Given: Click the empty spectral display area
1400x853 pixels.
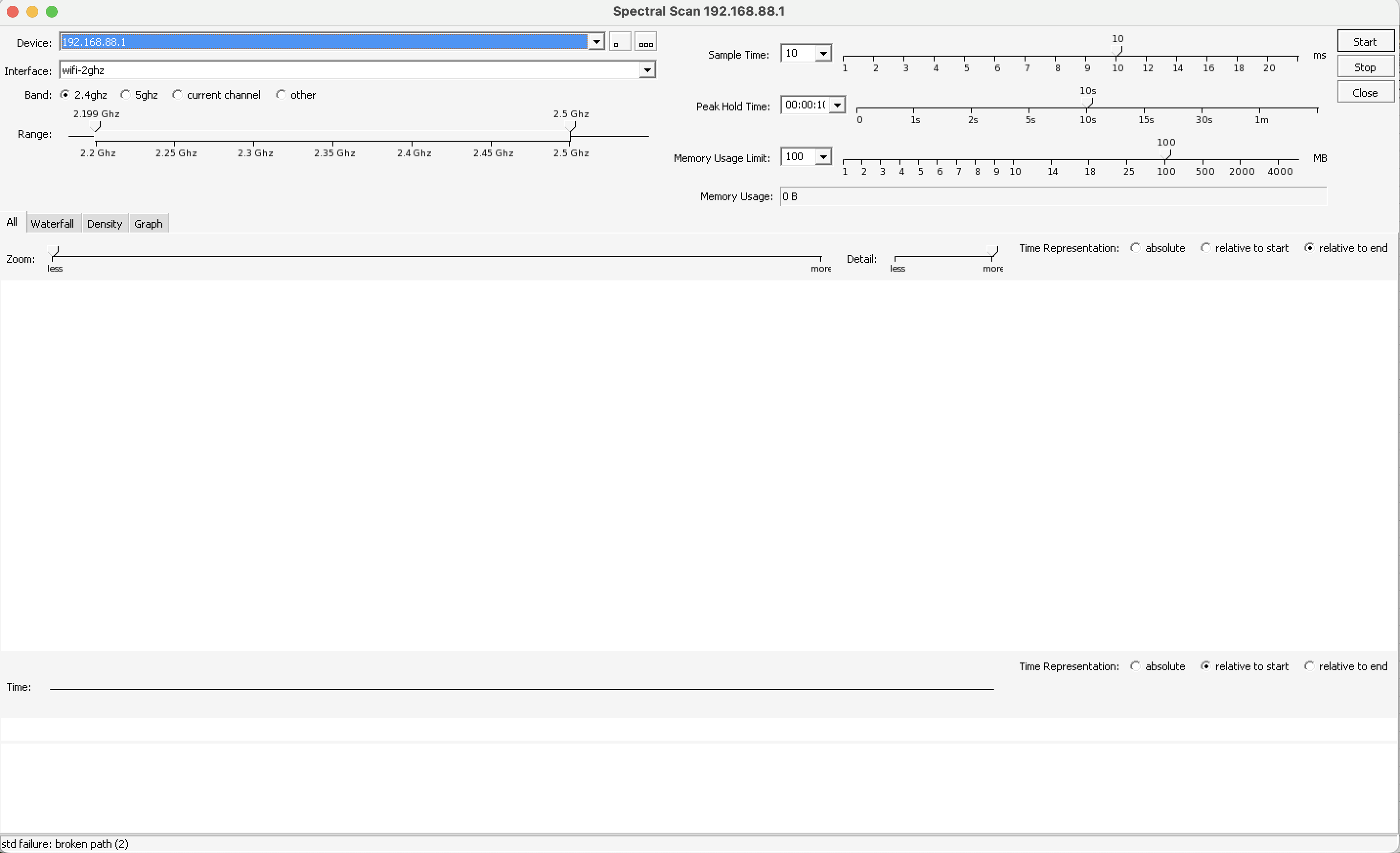Looking at the screenshot, I should (699, 465).
